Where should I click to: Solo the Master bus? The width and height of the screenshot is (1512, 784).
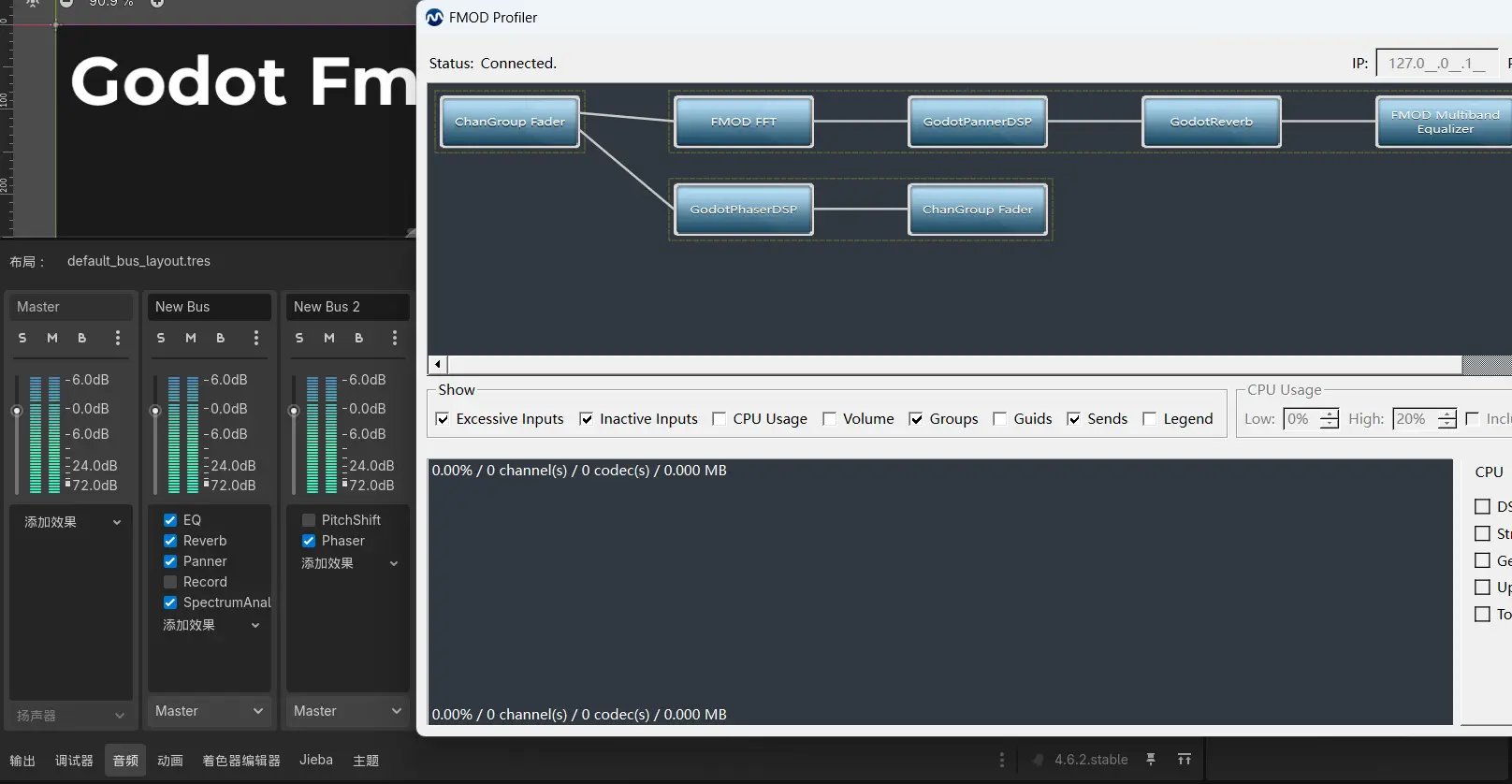(22, 338)
